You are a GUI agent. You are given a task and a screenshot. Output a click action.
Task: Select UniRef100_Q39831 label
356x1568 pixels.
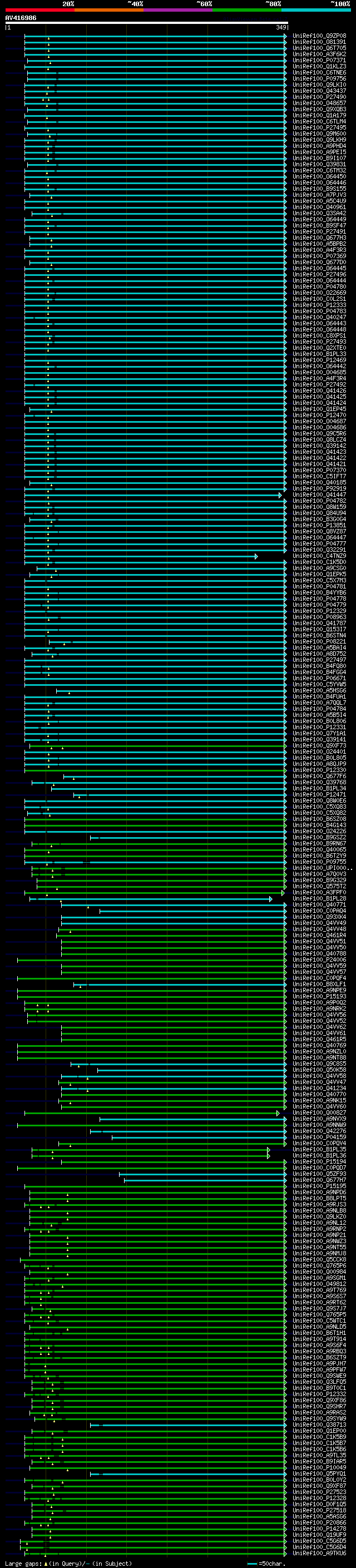coord(319,164)
